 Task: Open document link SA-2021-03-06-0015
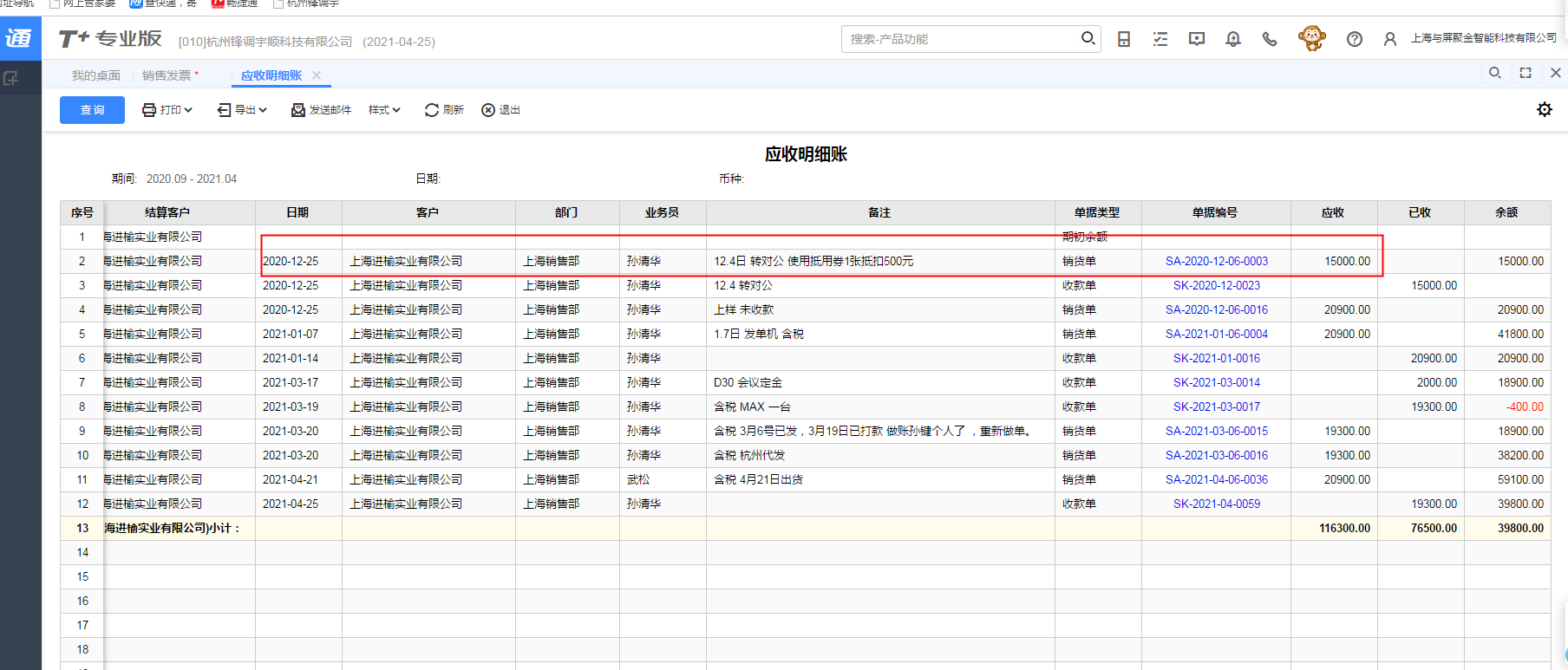[1216, 431]
